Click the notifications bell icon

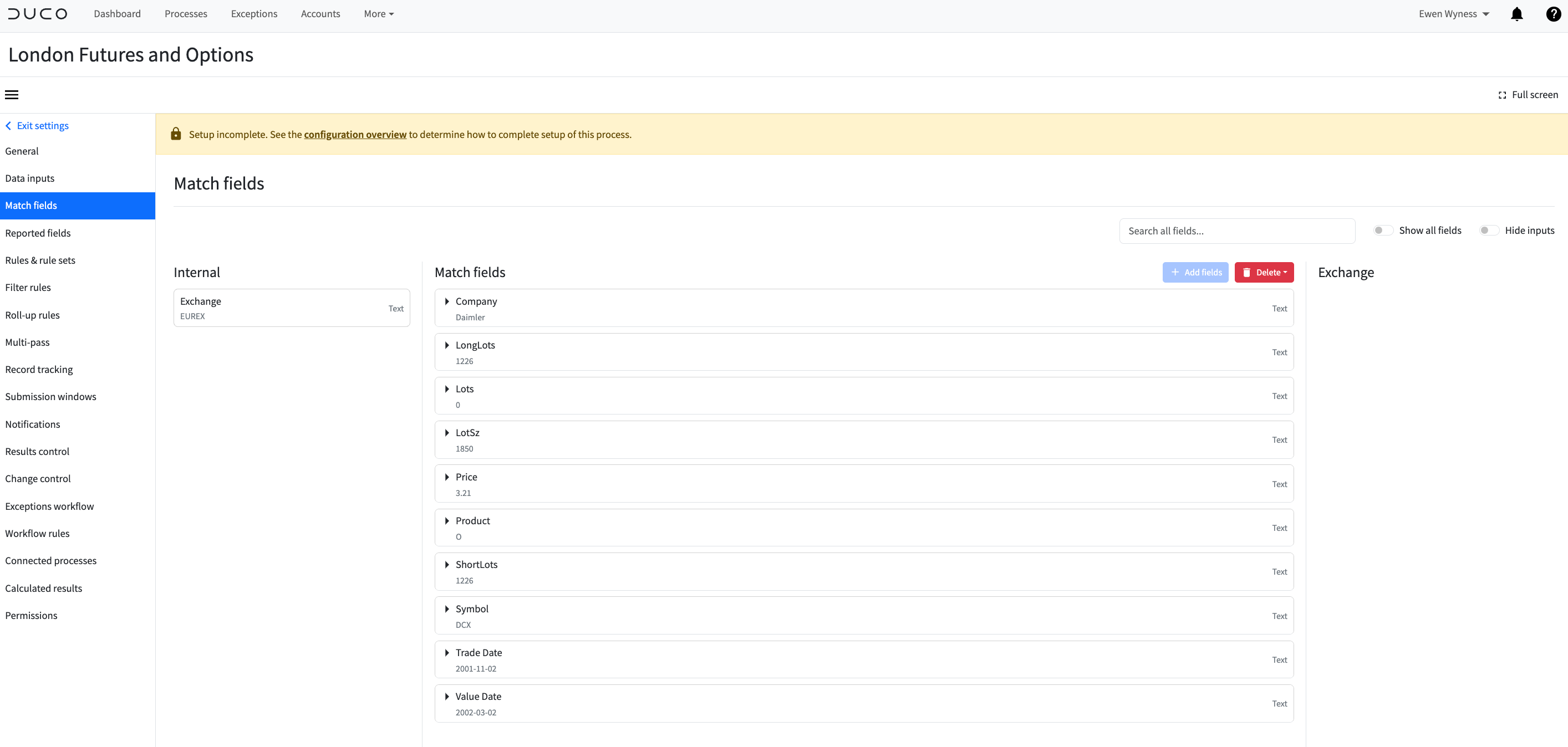1516,13
